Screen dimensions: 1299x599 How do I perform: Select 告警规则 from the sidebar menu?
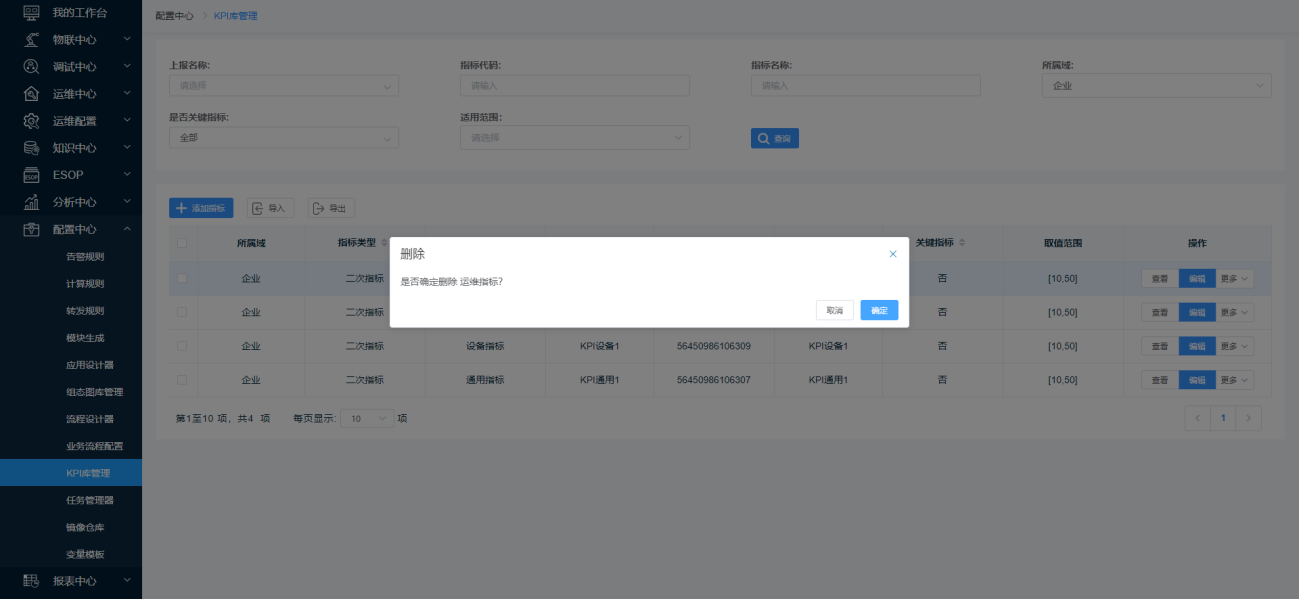coord(85,257)
